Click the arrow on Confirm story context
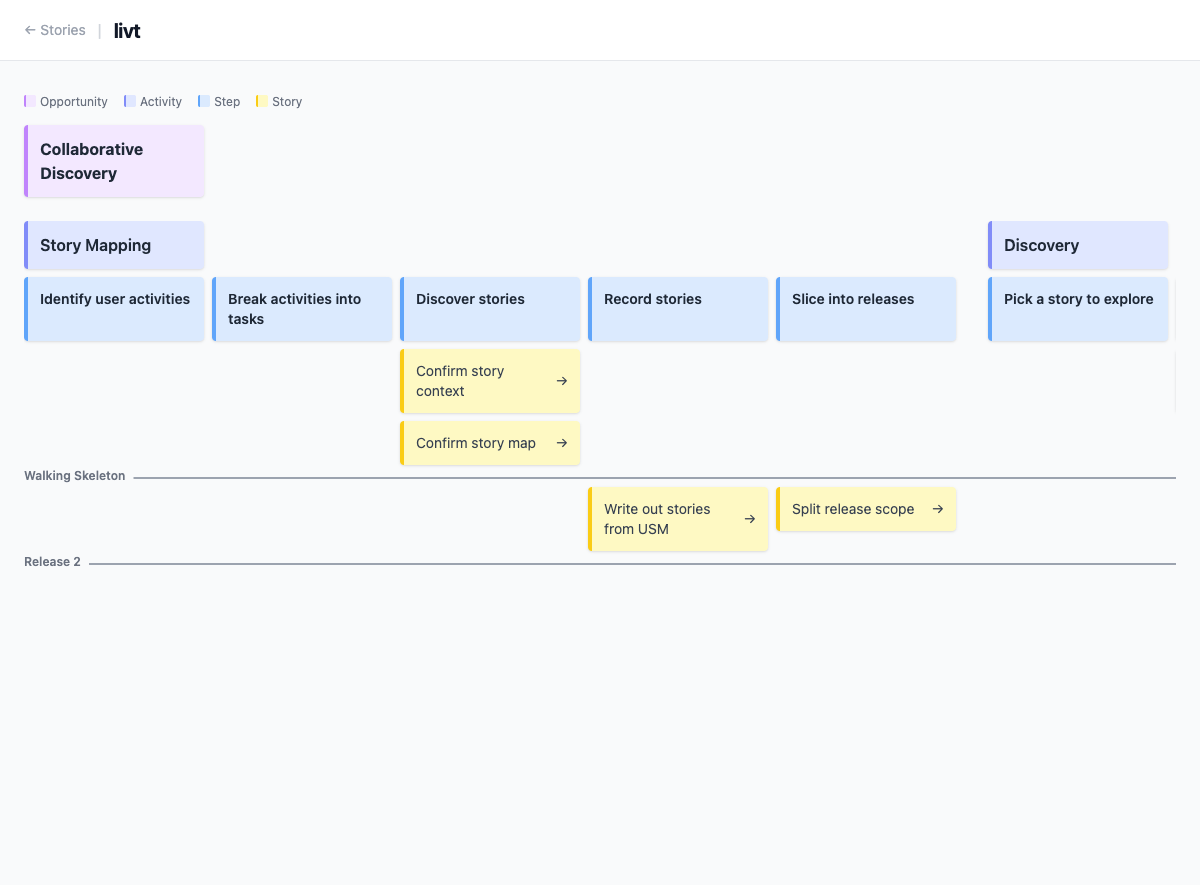The image size is (1200, 885). [562, 381]
